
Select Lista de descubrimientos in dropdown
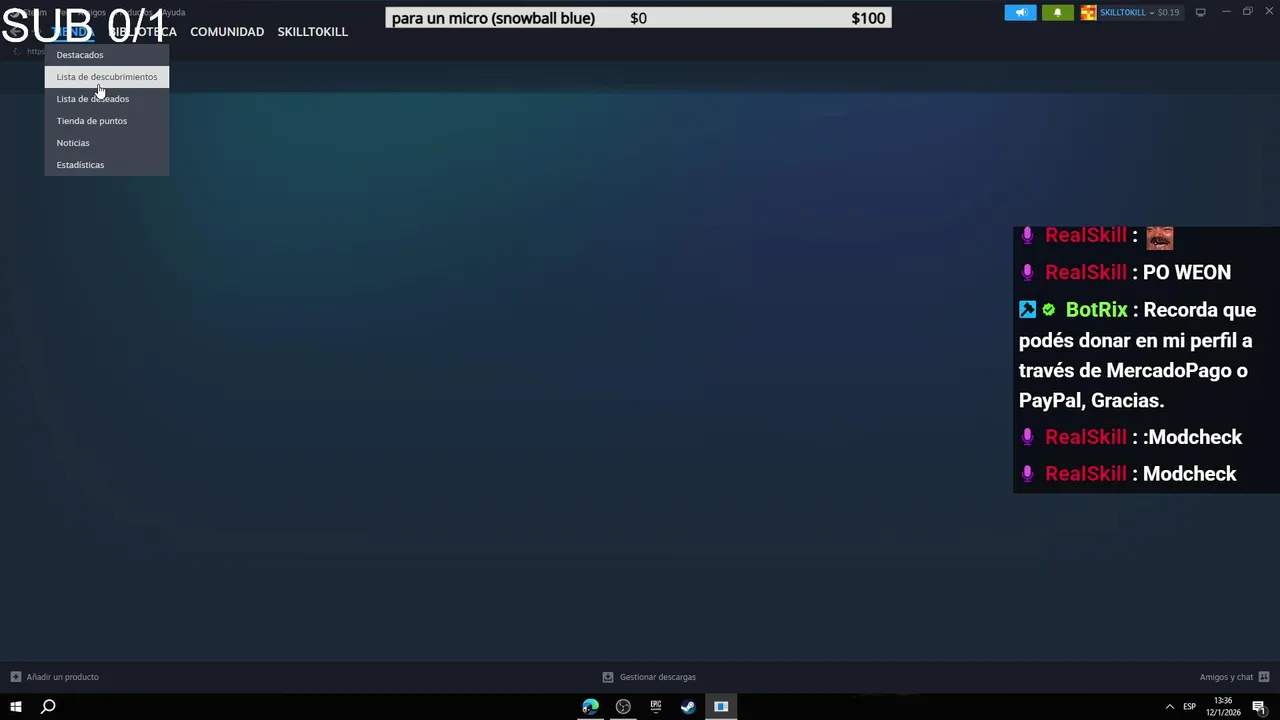click(x=106, y=77)
